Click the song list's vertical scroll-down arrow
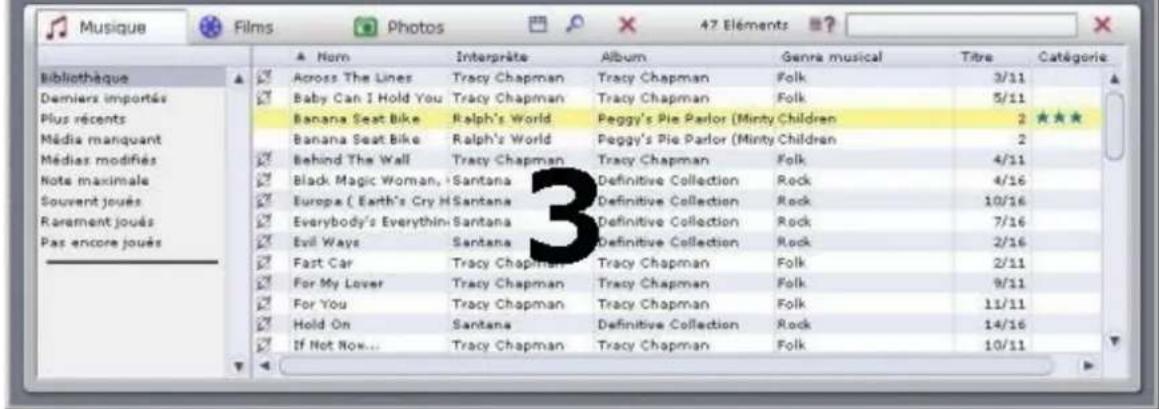 click(x=1115, y=343)
